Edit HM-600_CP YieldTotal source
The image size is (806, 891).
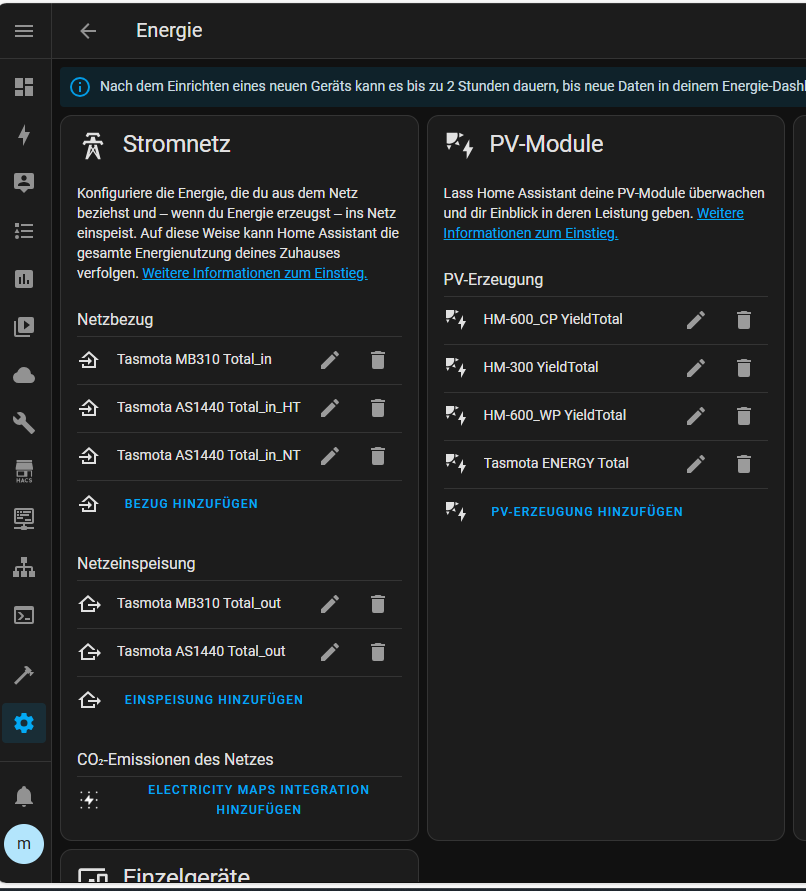pos(696,320)
